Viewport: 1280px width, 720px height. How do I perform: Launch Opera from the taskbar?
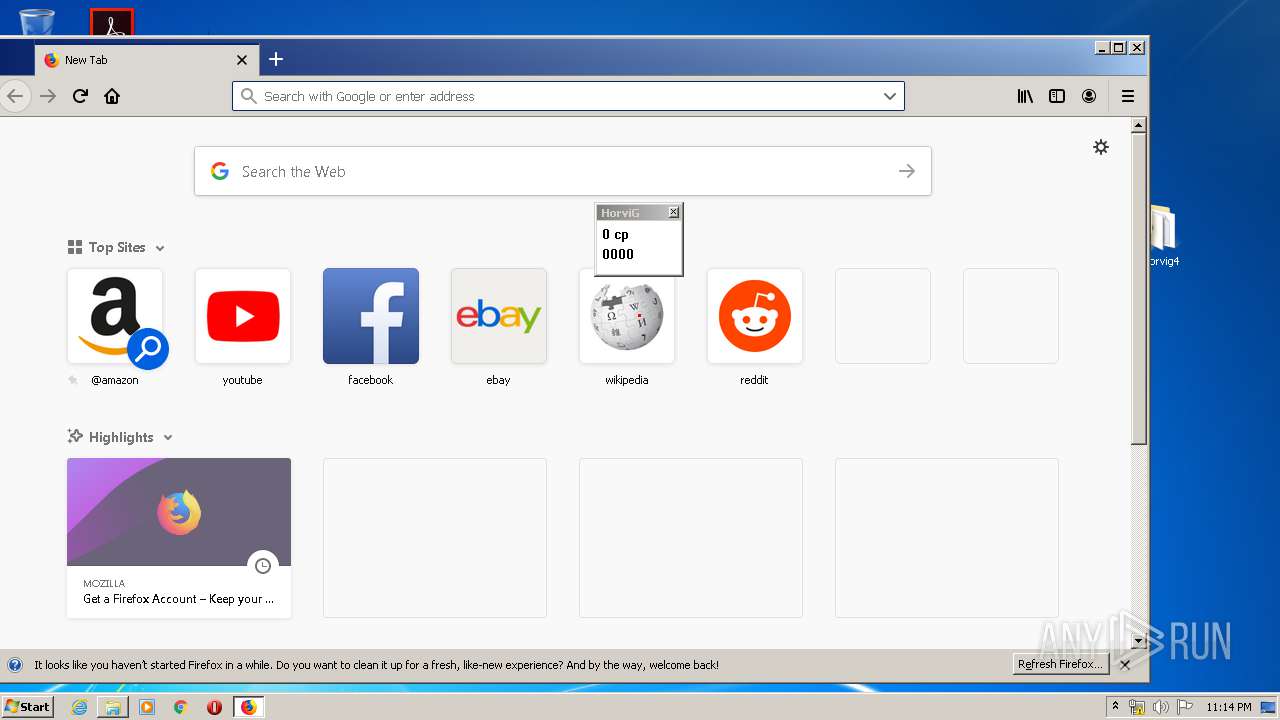[214, 707]
